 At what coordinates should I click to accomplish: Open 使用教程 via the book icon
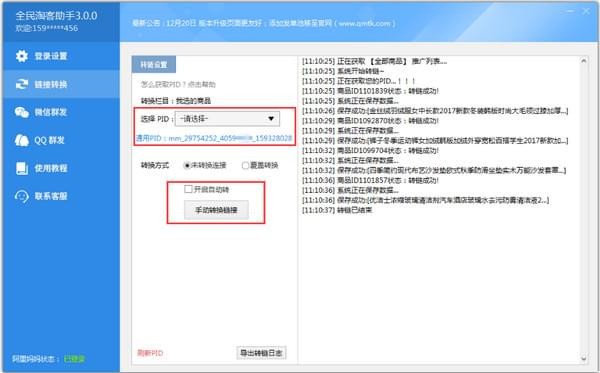[x=22, y=168]
